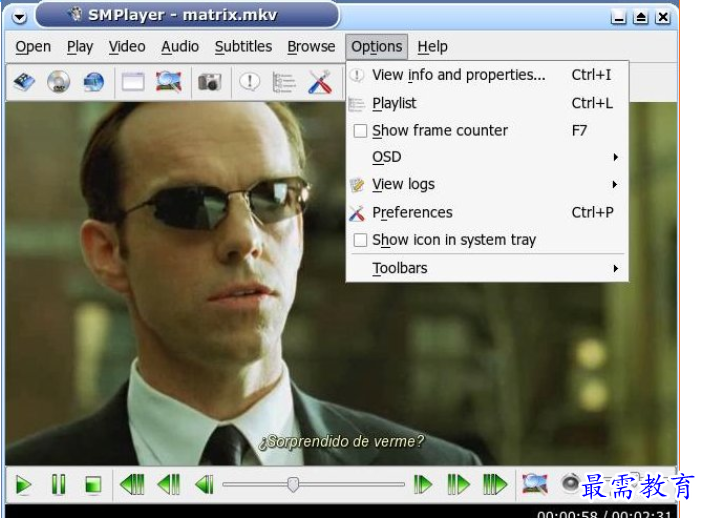Enable Show icon in system tray

pyautogui.click(x=360, y=240)
